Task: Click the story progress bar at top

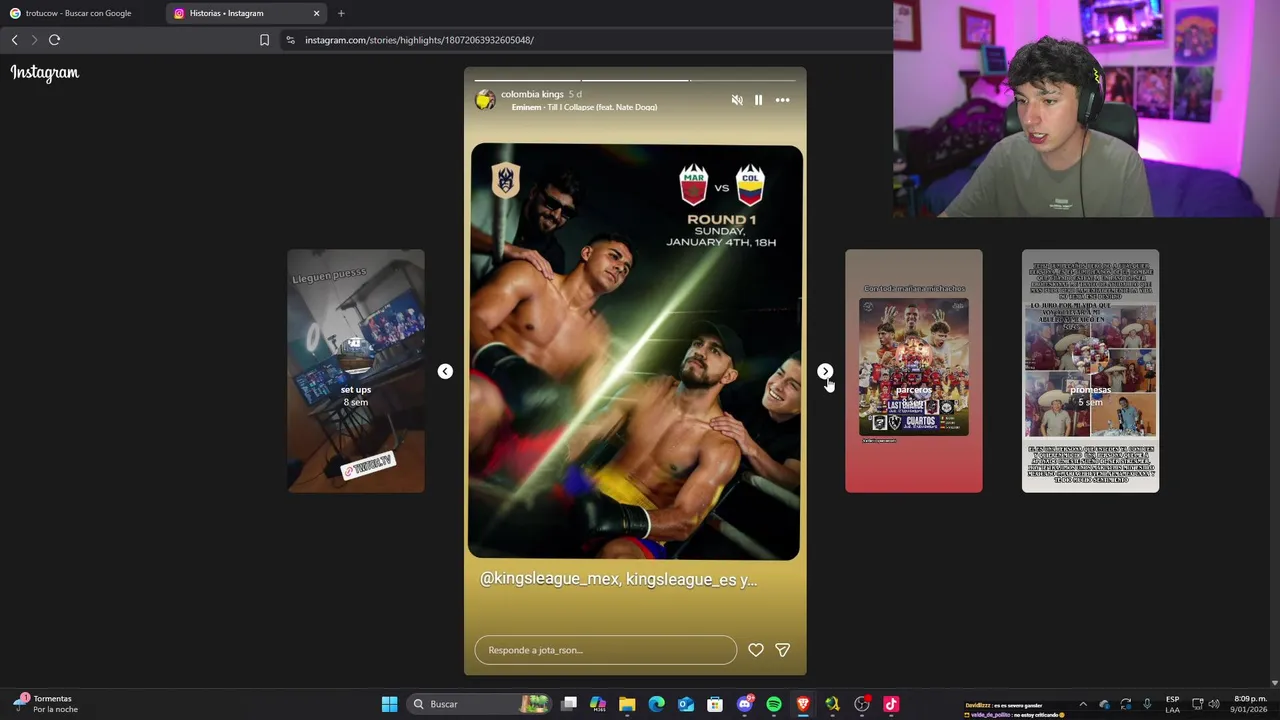Action: [635, 80]
